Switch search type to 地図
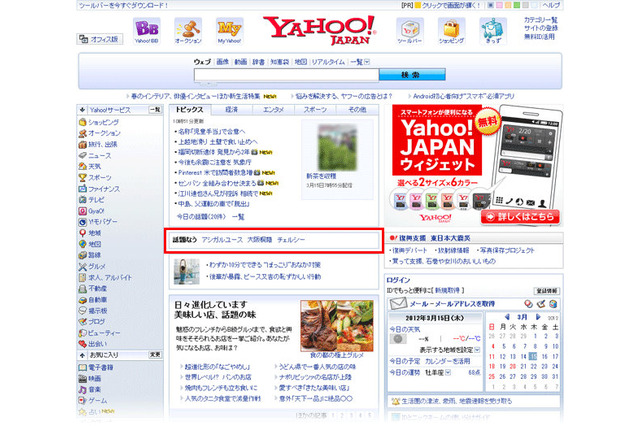 pos(301,62)
